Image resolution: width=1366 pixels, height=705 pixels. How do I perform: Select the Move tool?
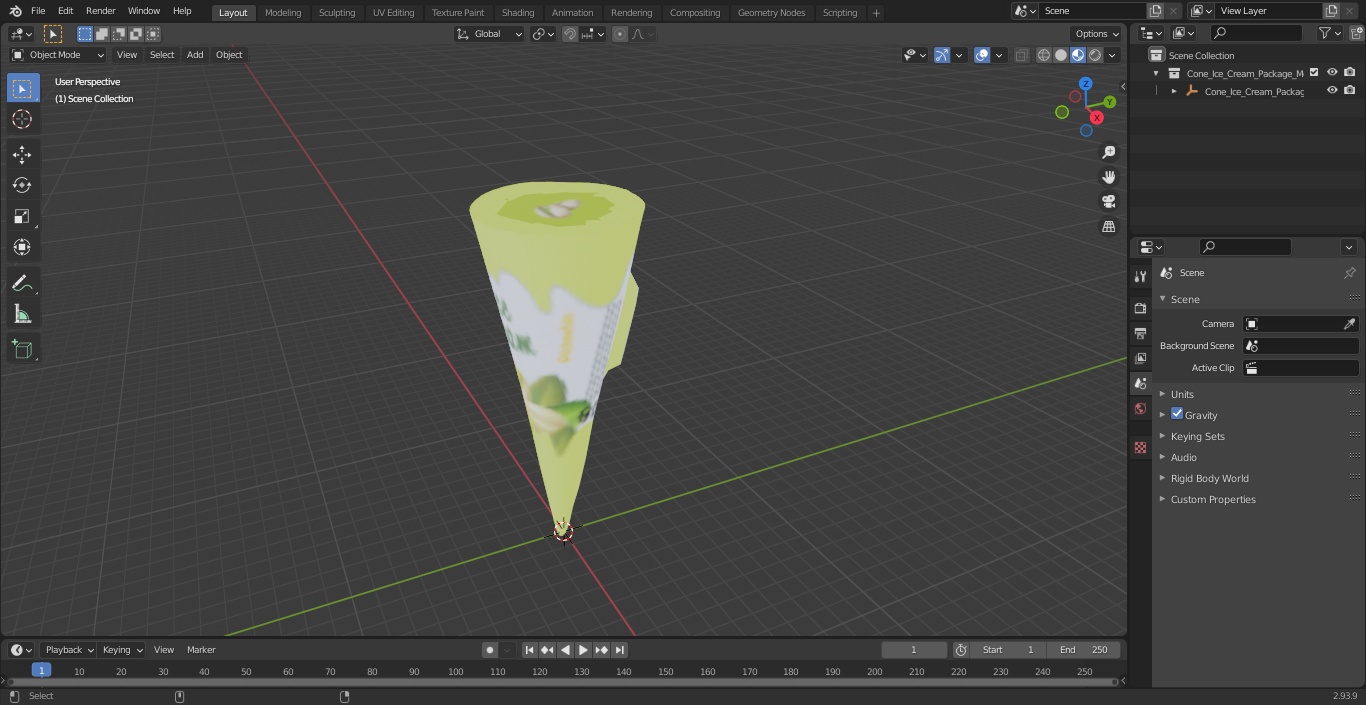point(22,154)
